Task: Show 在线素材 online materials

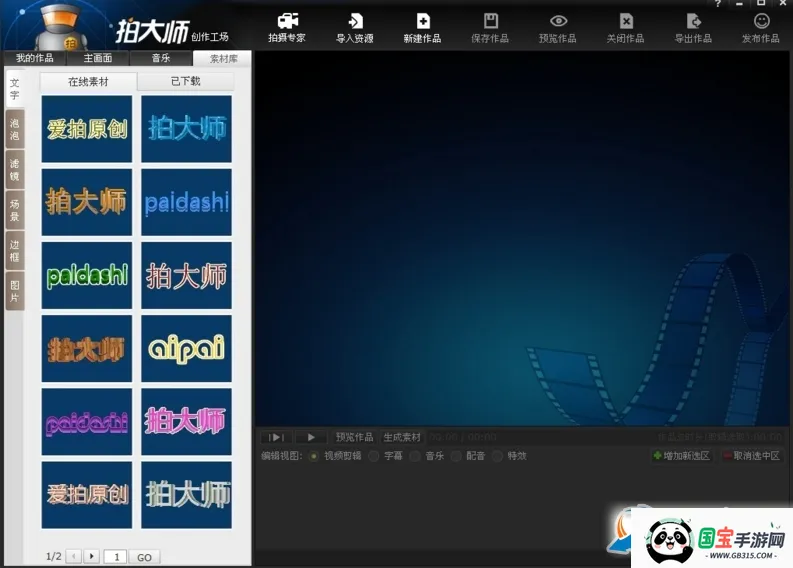Action: pyautogui.click(x=89, y=81)
